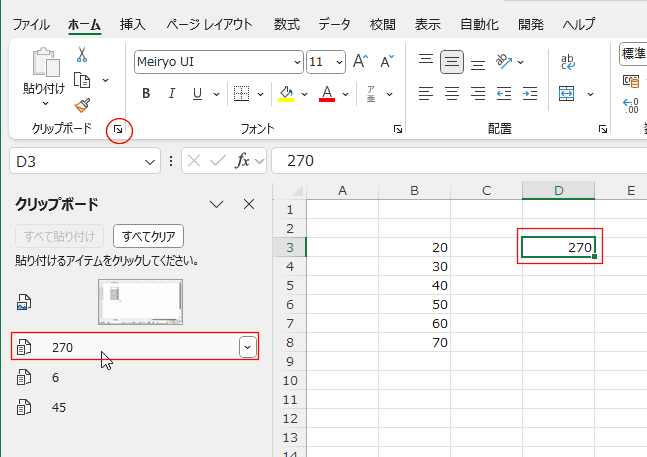This screenshot has width=647, height=457.
Task: Open dropdown arrow for clipboard item 270
Action: 247,347
